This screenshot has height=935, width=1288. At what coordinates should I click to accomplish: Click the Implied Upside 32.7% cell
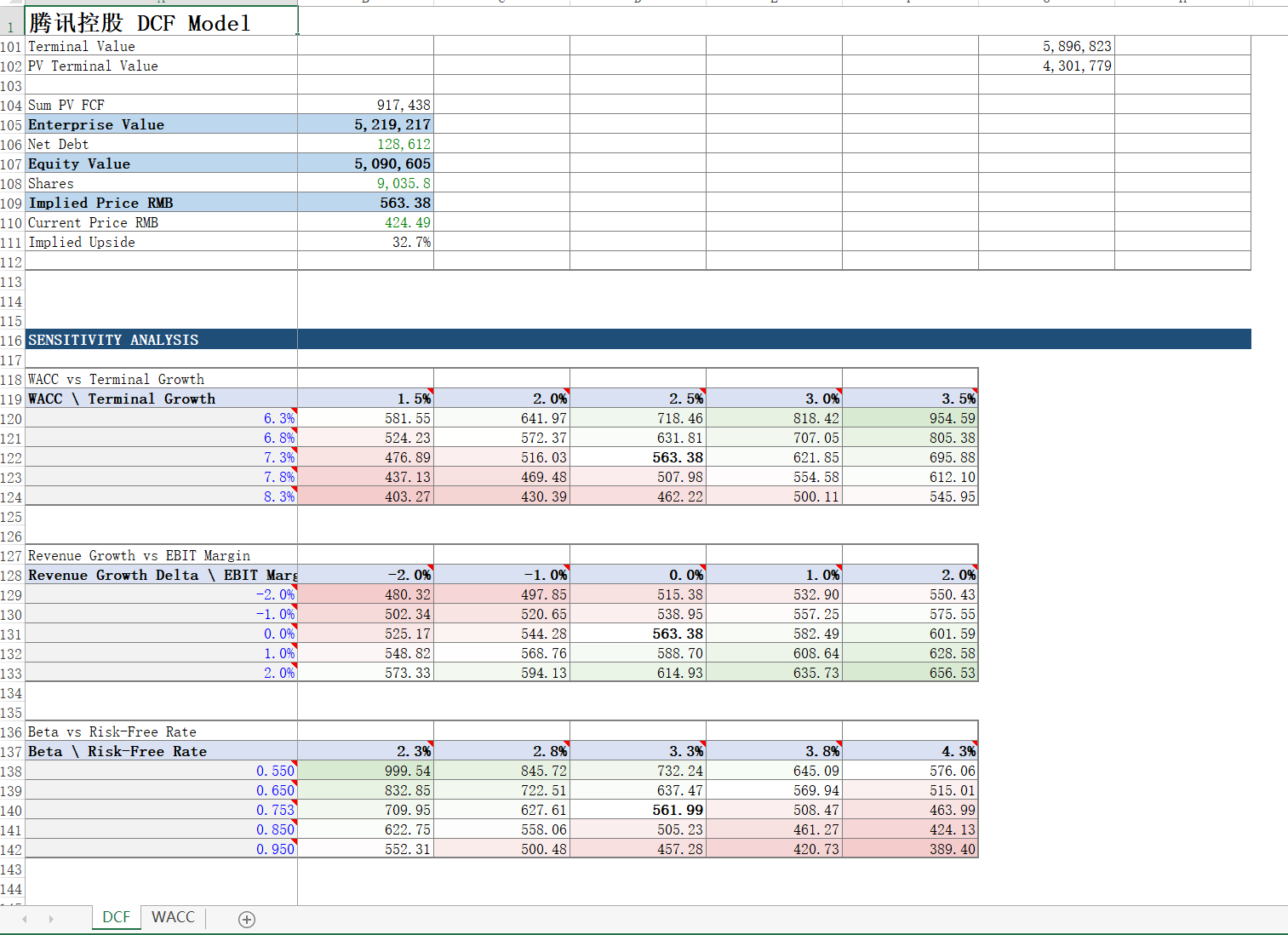coord(365,242)
